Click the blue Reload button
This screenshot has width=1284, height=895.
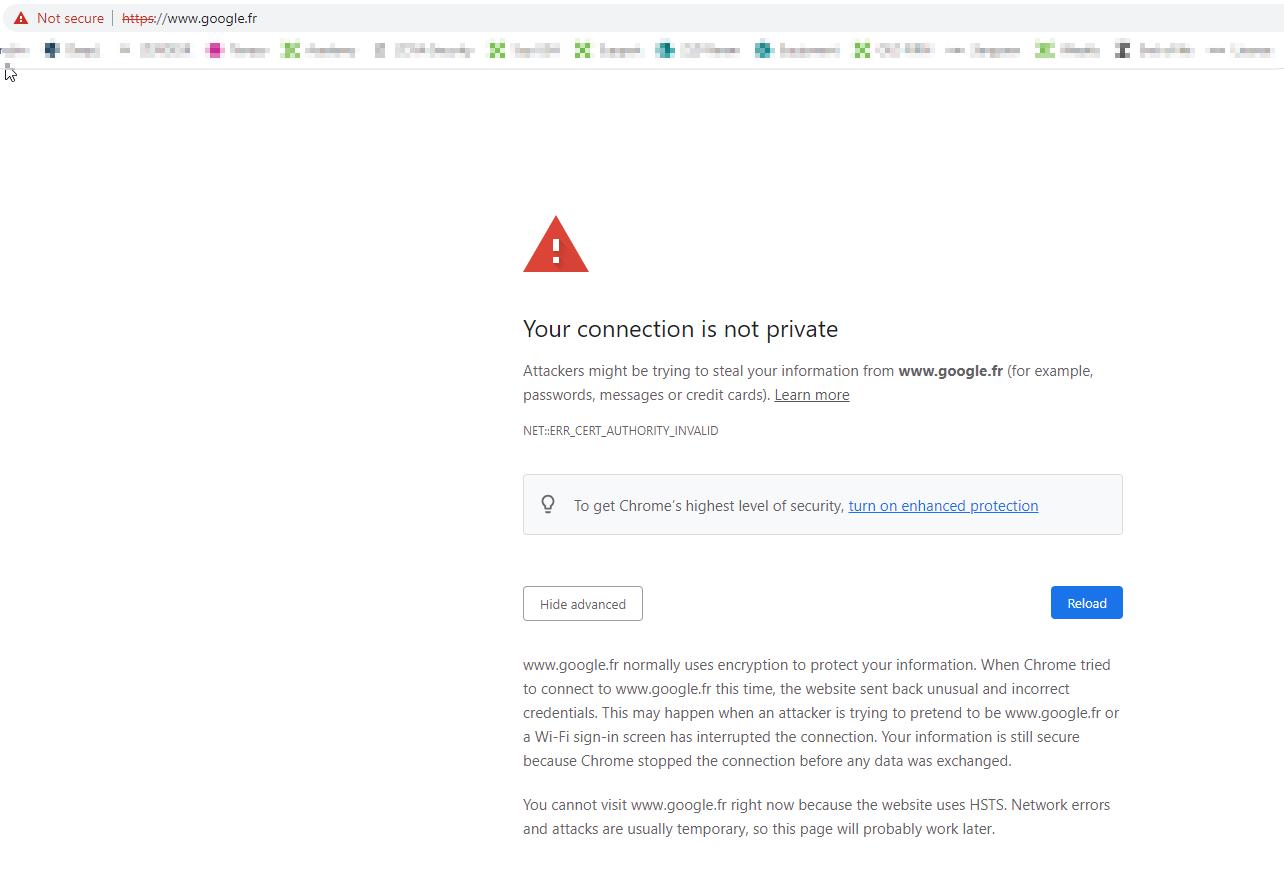tap(1086, 602)
